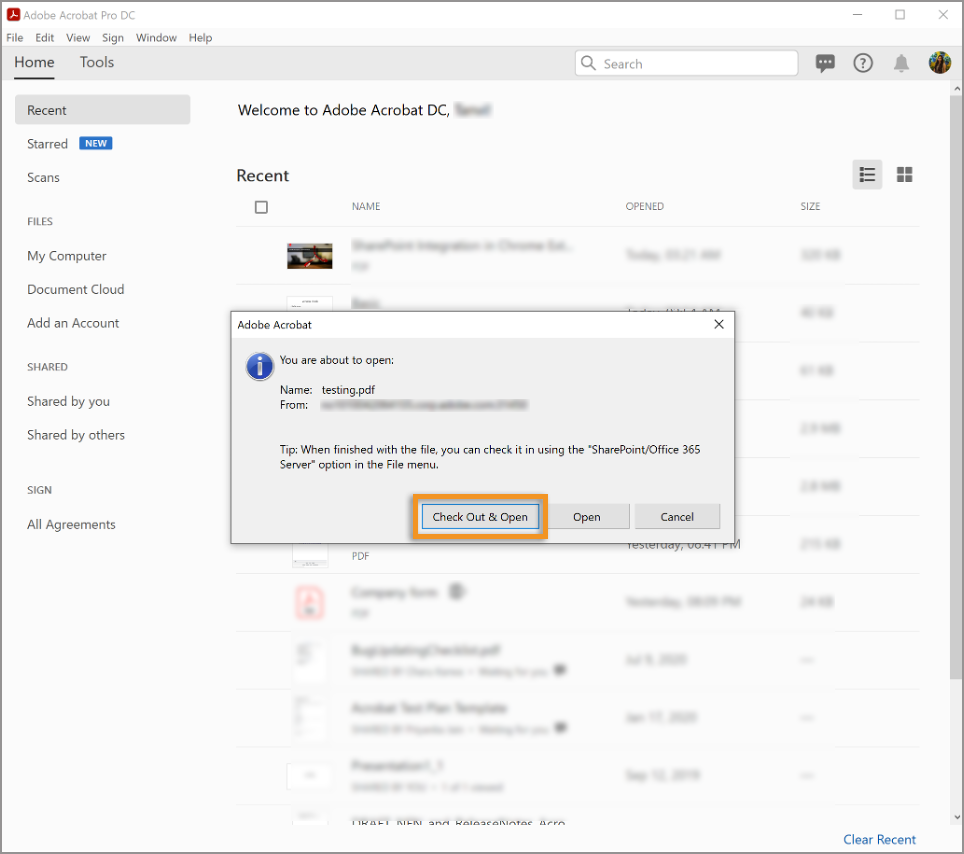Screen dimensions: 964x854
Task: Select Document Cloud in sidebar
Action: coord(76,290)
